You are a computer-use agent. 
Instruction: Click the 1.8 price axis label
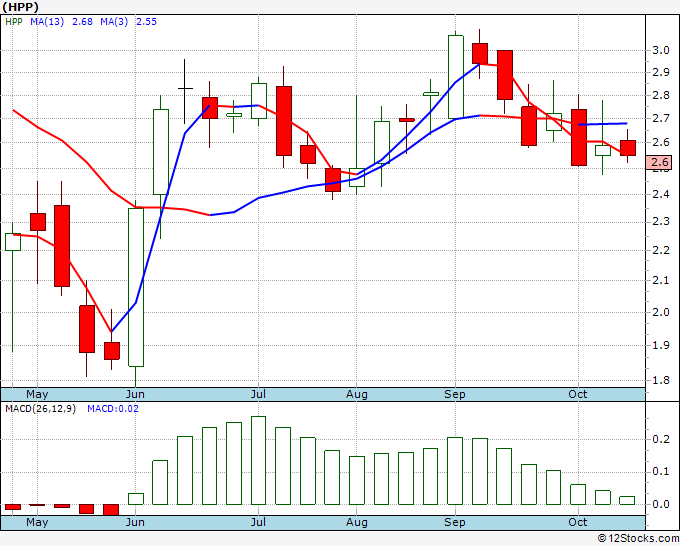point(660,380)
